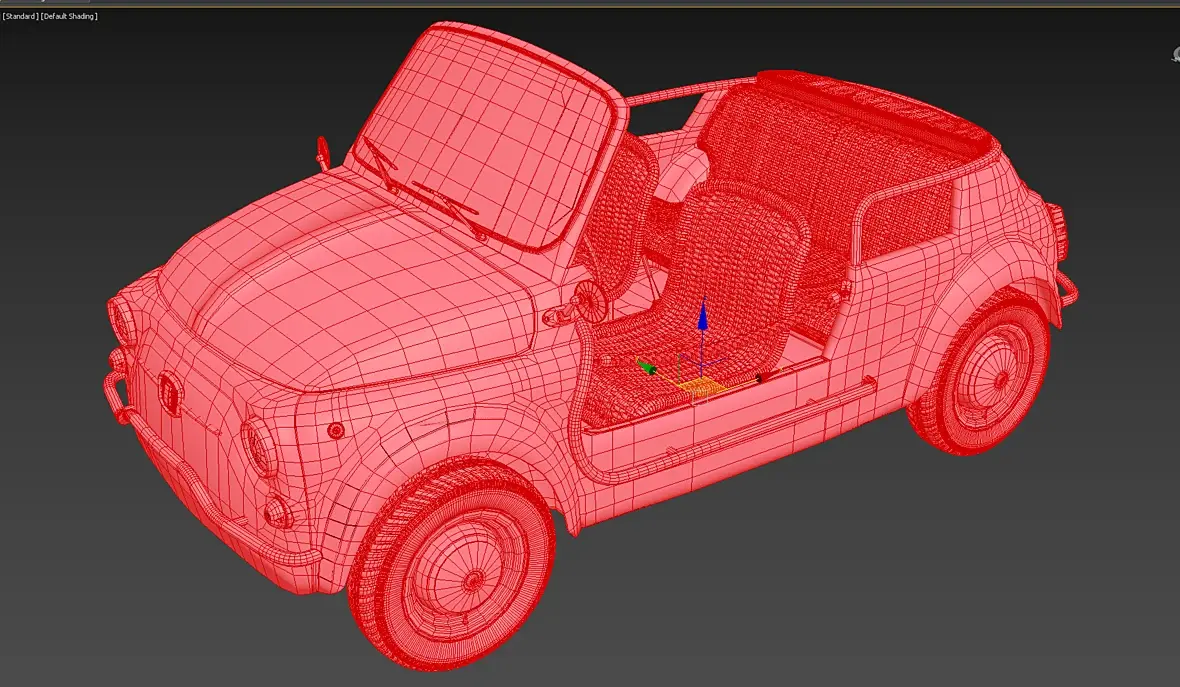This screenshot has height=687, width=1180.
Task: Click the partially visible navigation icon at top right
Action: coord(1175,53)
